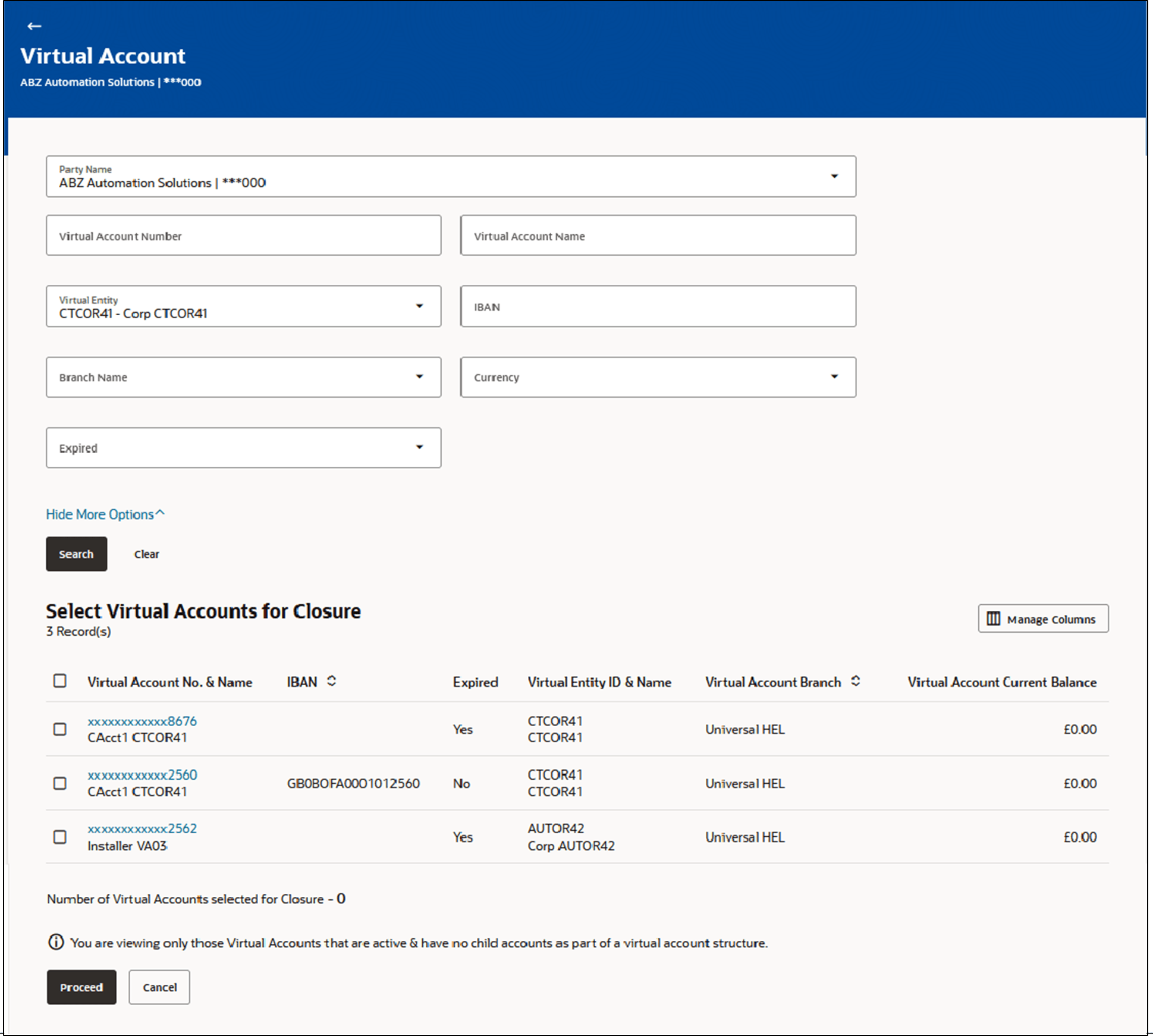Cancel the virtual account closure

click(x=159, y=987)
